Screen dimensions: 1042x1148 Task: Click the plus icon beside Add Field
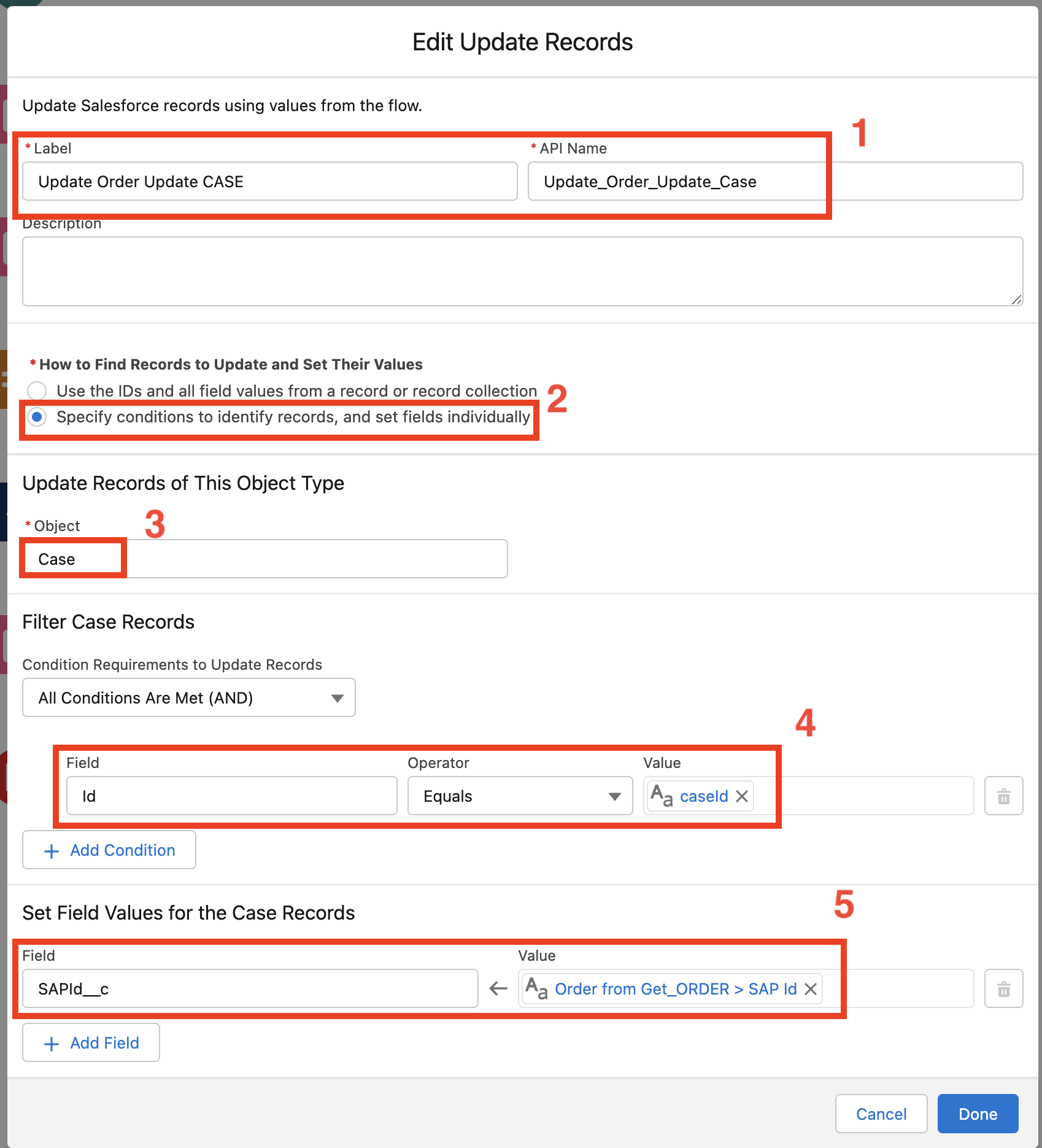[52, 1044]
